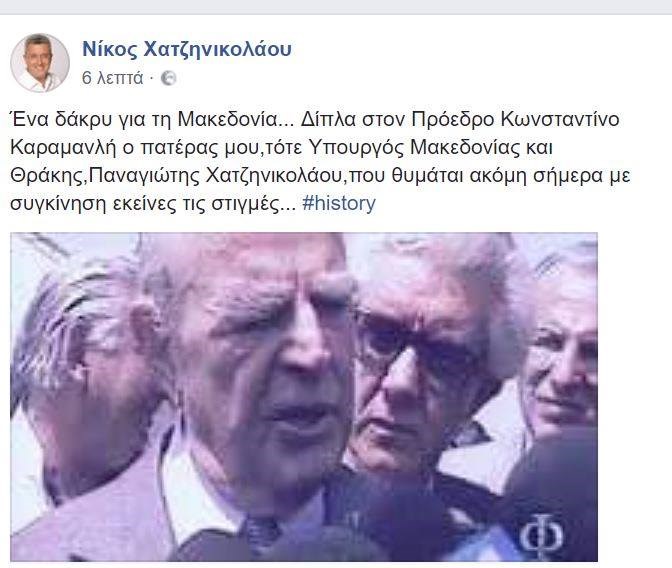The width and height of the screenshot is (672, 568).
Task: Follow the #history hashtag link
Action: coord(339,203)
